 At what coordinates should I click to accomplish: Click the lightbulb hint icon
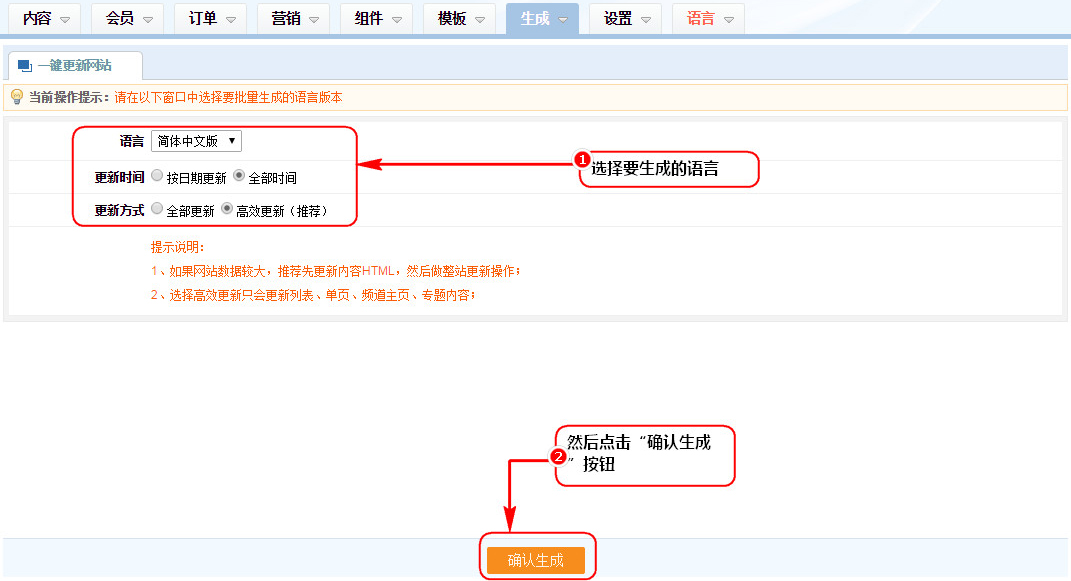pyautogui.click(x=16, y=97)
